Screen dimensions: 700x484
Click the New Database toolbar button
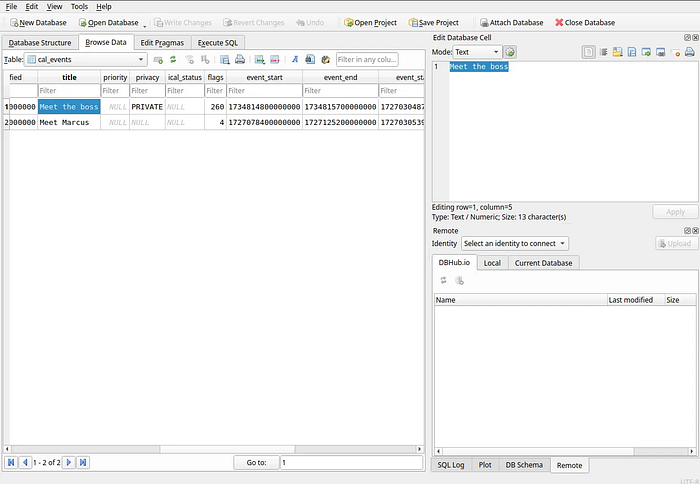coord(38,22)
